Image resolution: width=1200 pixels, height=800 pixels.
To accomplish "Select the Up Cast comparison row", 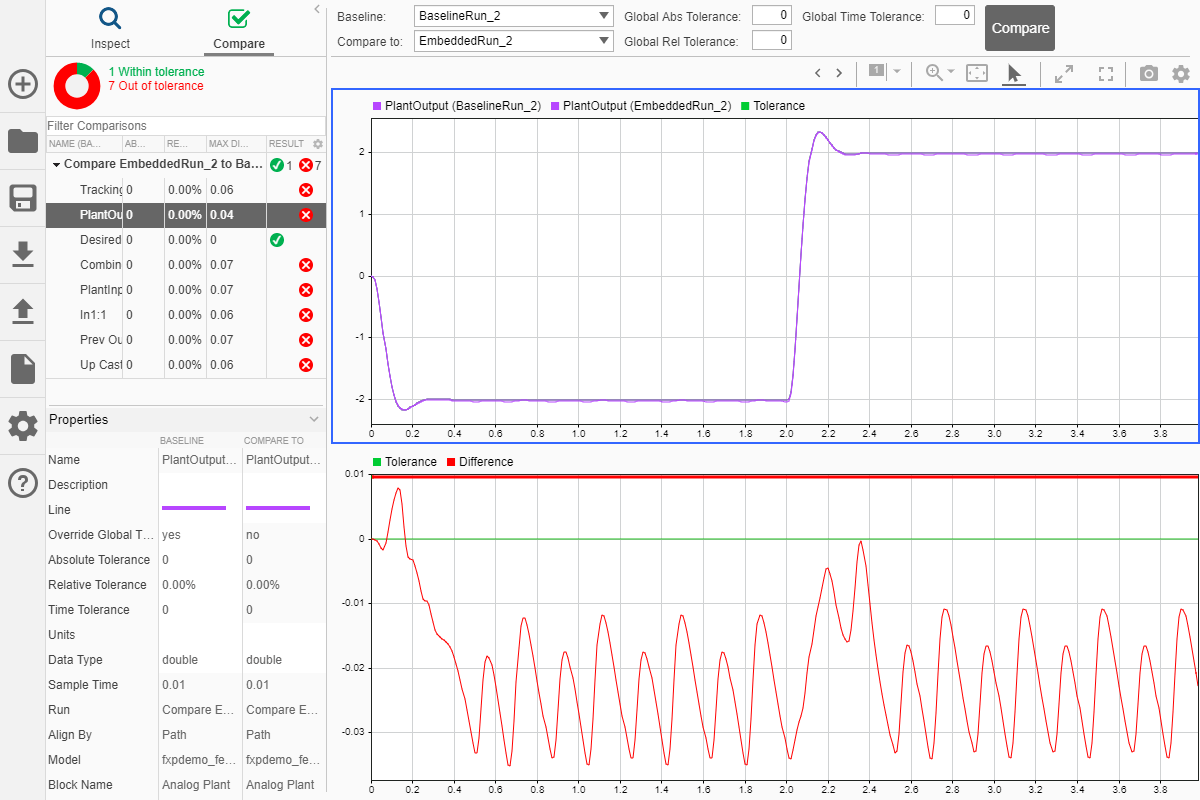I will pos(186,365).
